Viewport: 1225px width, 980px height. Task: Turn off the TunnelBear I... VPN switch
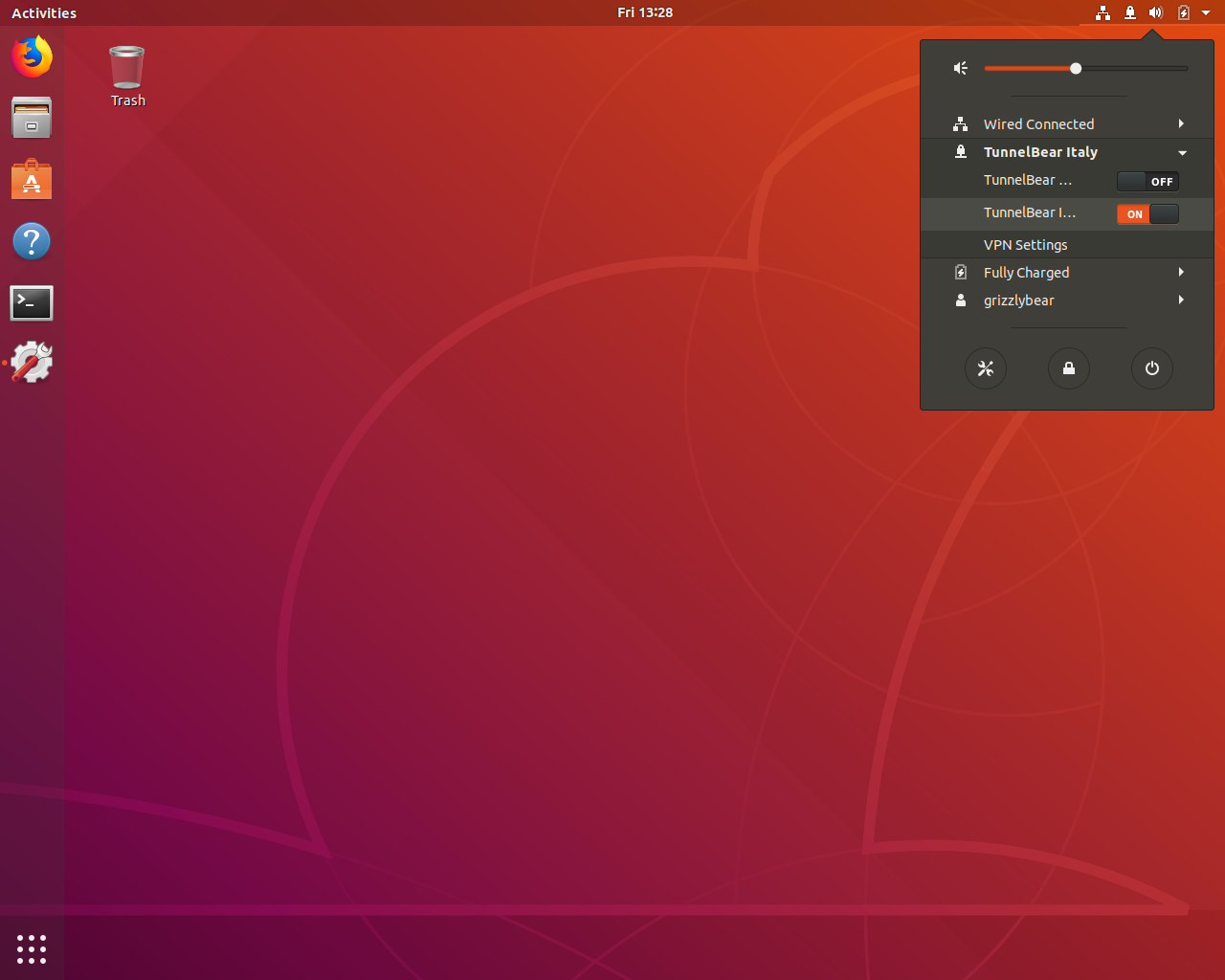(1147, 213)
